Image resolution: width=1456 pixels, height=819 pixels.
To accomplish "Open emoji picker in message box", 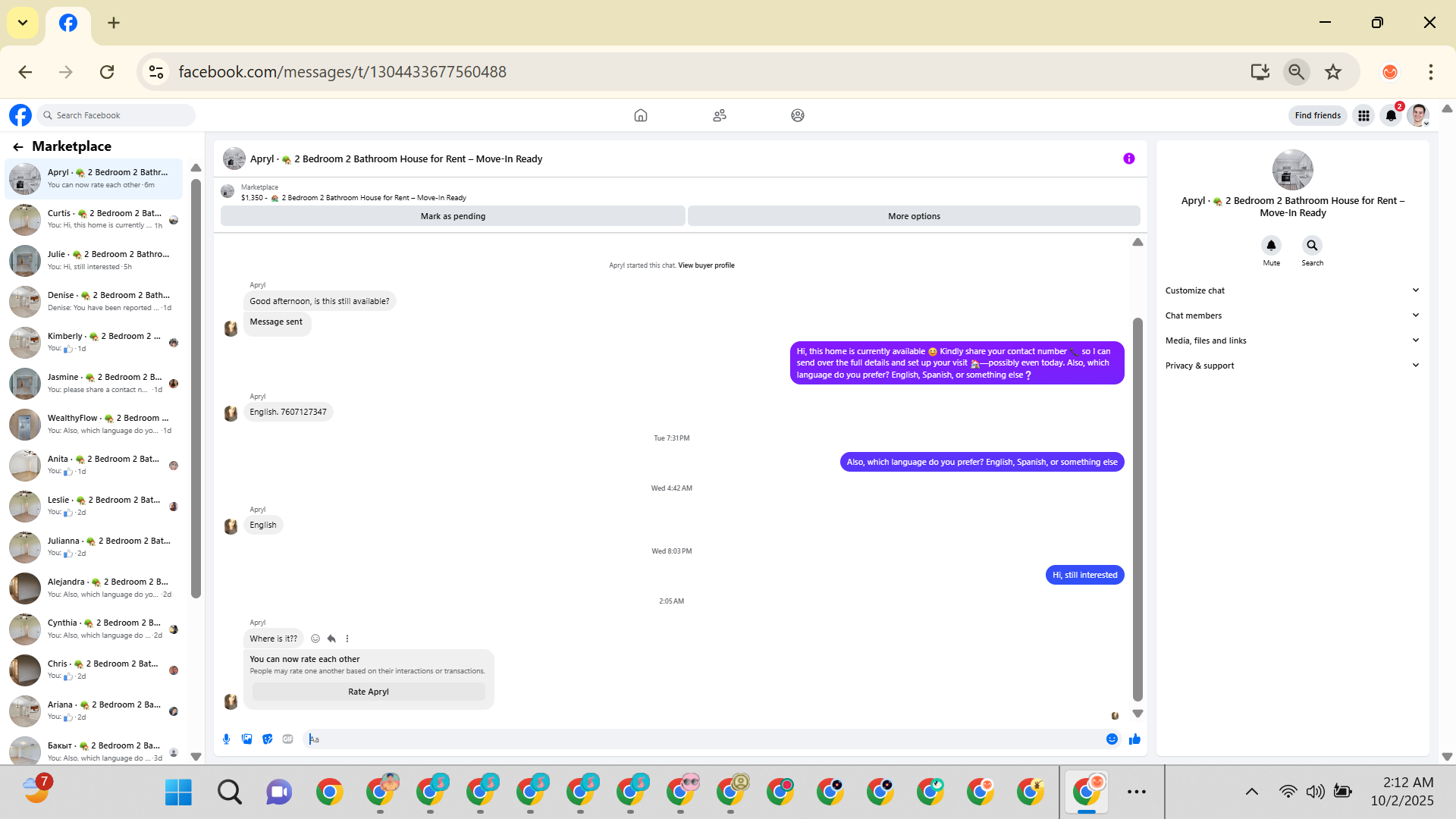I will coord(1112,739).
